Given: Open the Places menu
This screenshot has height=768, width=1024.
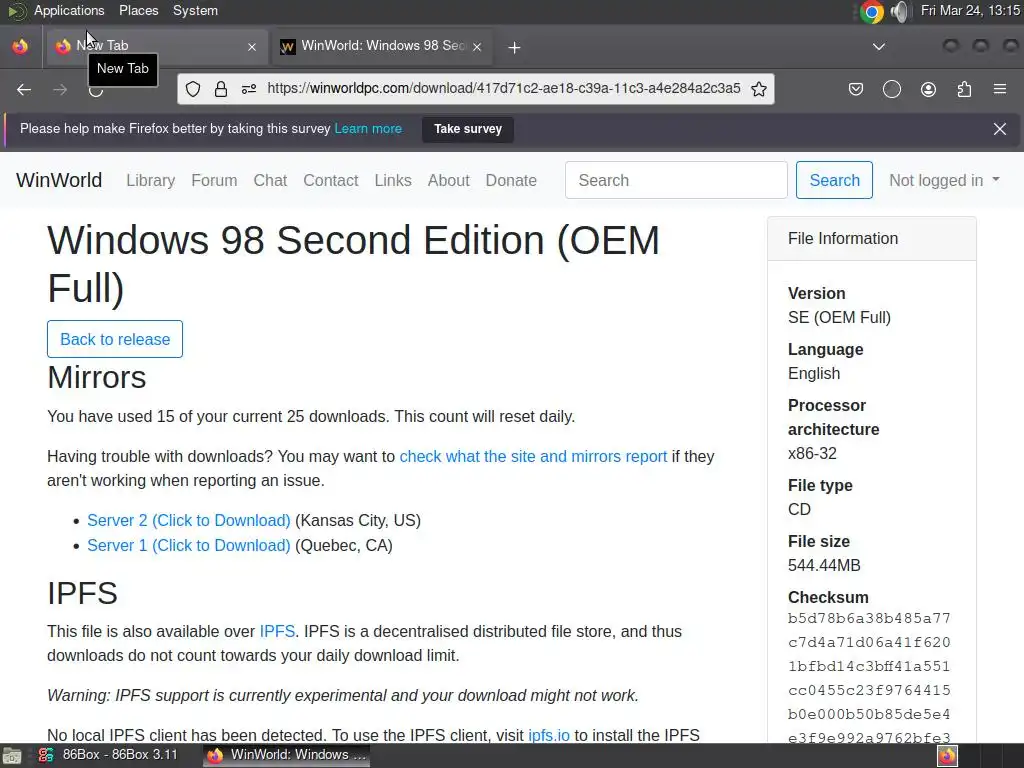Looking at the screenshot, I should [x=138, y=10].
